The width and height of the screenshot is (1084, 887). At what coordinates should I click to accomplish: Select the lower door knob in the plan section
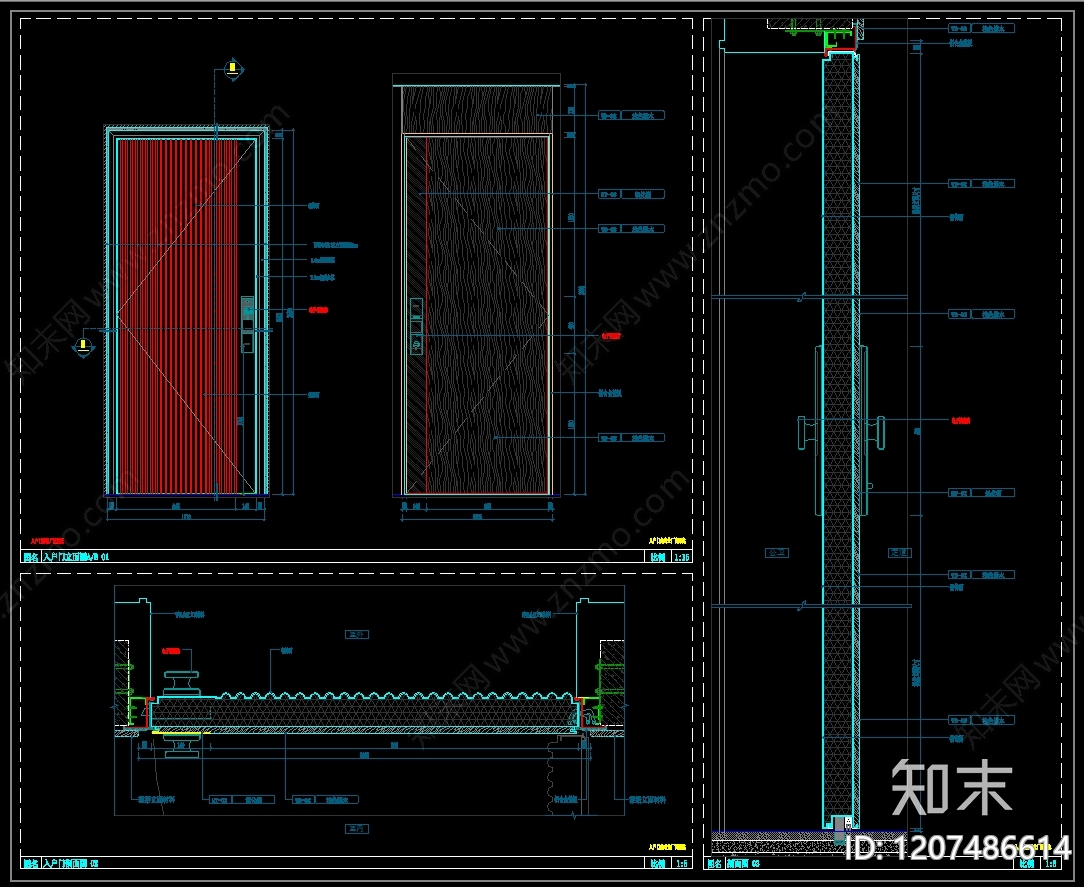(x=183, y=745)
